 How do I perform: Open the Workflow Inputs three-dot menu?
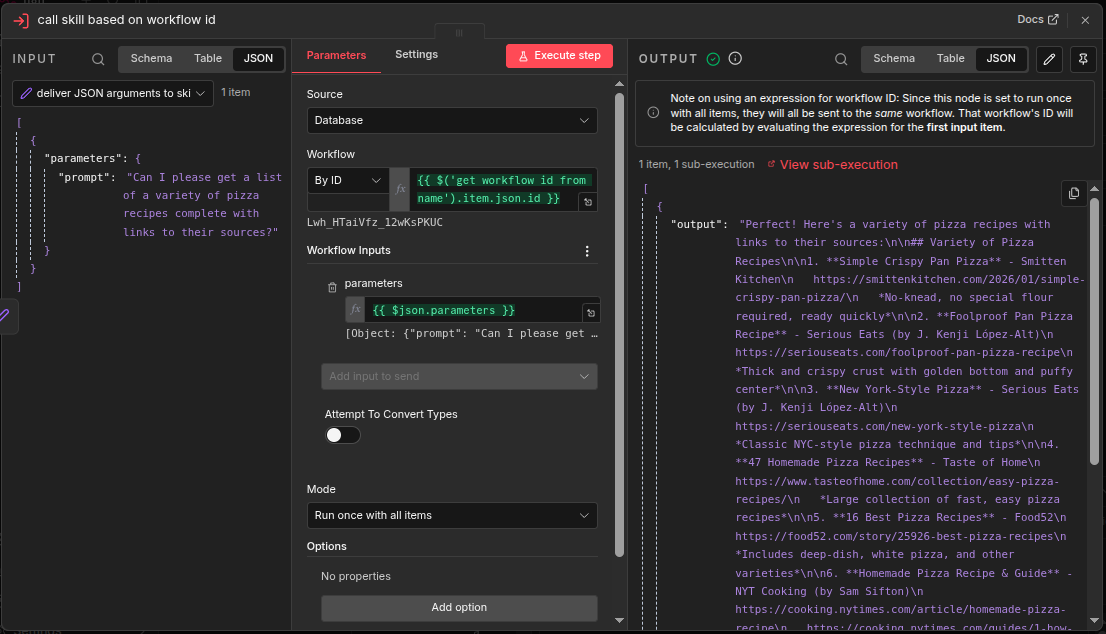coord(587,250)
